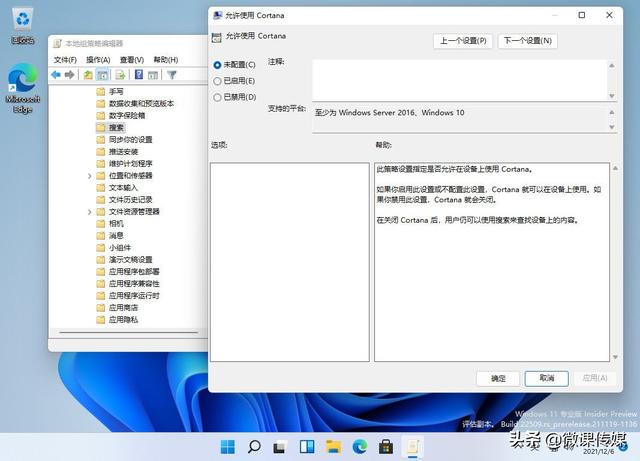Open the taskbar search magnifier
The image size is (640, 461).
(x=254, y=447)
